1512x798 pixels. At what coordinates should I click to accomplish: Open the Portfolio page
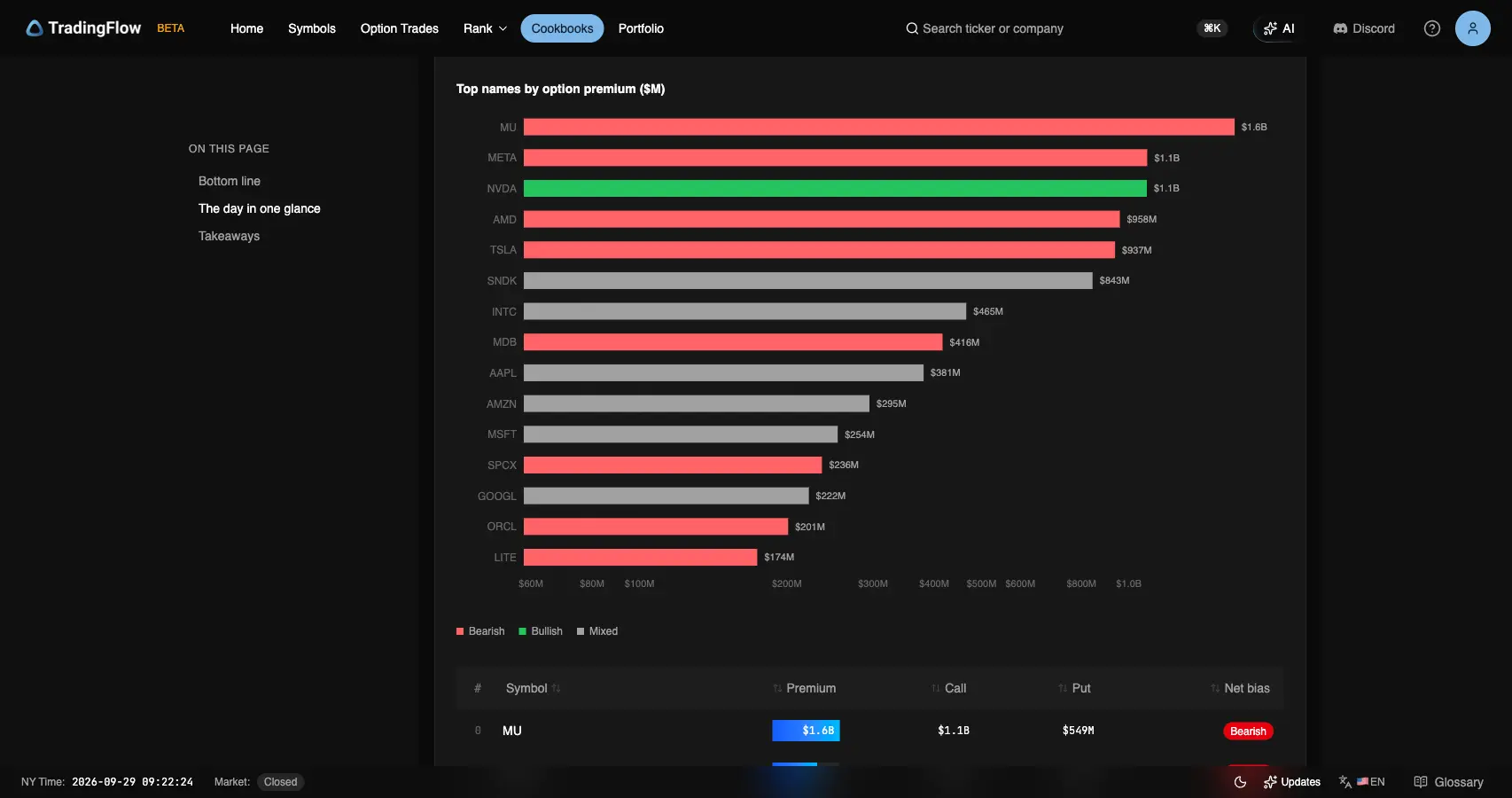(x=641, y=28)
